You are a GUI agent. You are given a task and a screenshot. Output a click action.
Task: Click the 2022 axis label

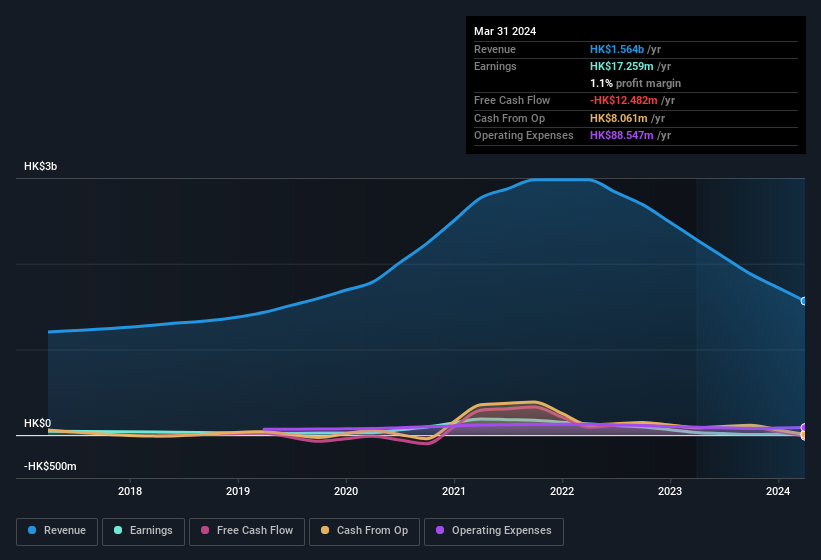562,491
